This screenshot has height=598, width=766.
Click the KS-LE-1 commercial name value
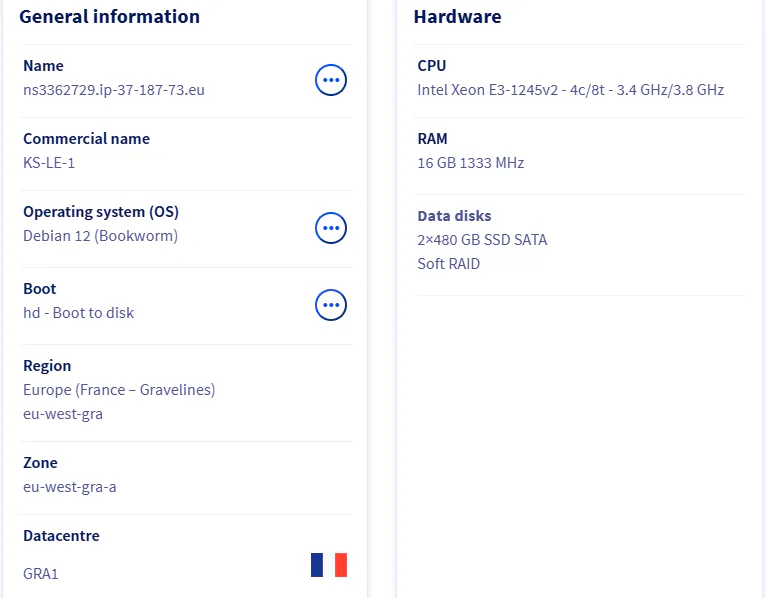[x=49, y=163]
